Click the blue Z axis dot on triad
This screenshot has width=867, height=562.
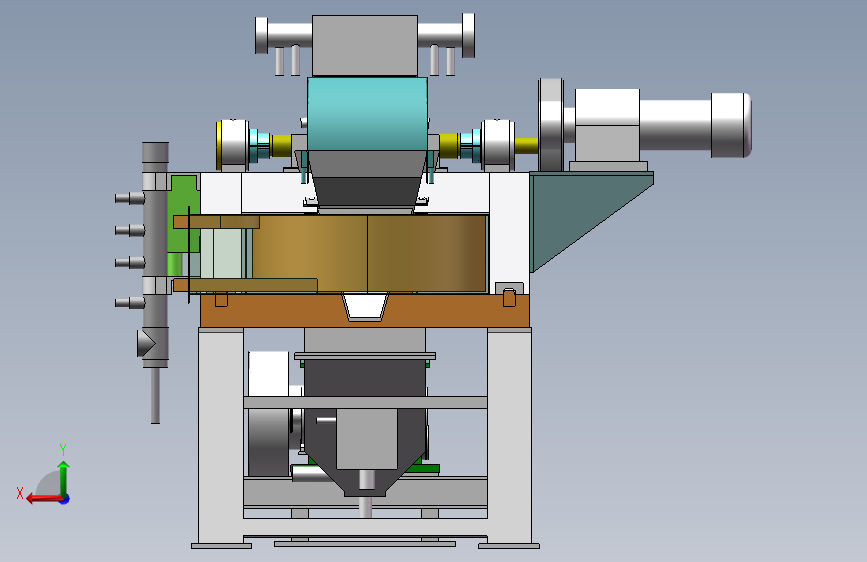click(65, 499)
